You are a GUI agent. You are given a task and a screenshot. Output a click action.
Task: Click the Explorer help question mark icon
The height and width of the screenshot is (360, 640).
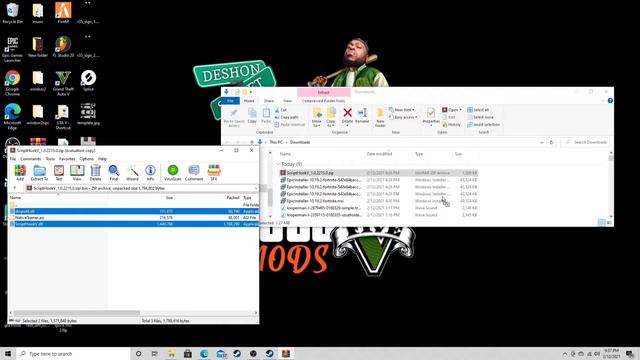(610, 100)
